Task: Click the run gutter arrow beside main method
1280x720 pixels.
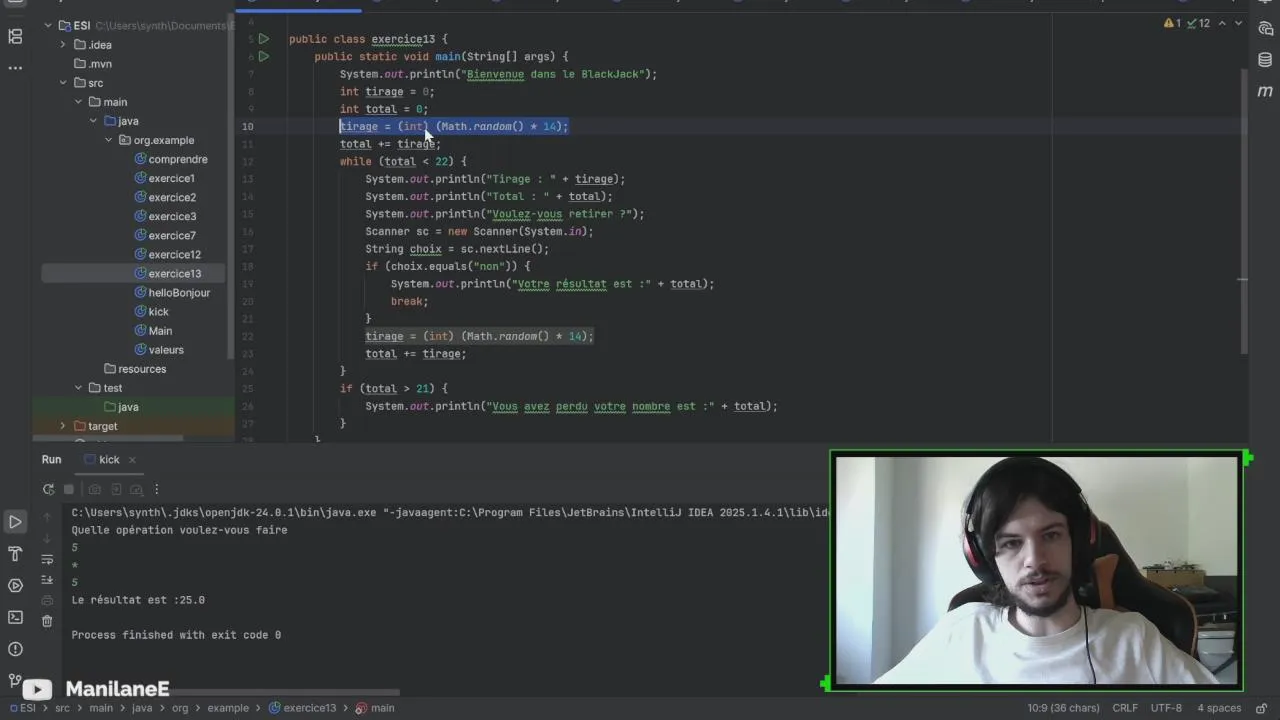Action: [263, 57]
